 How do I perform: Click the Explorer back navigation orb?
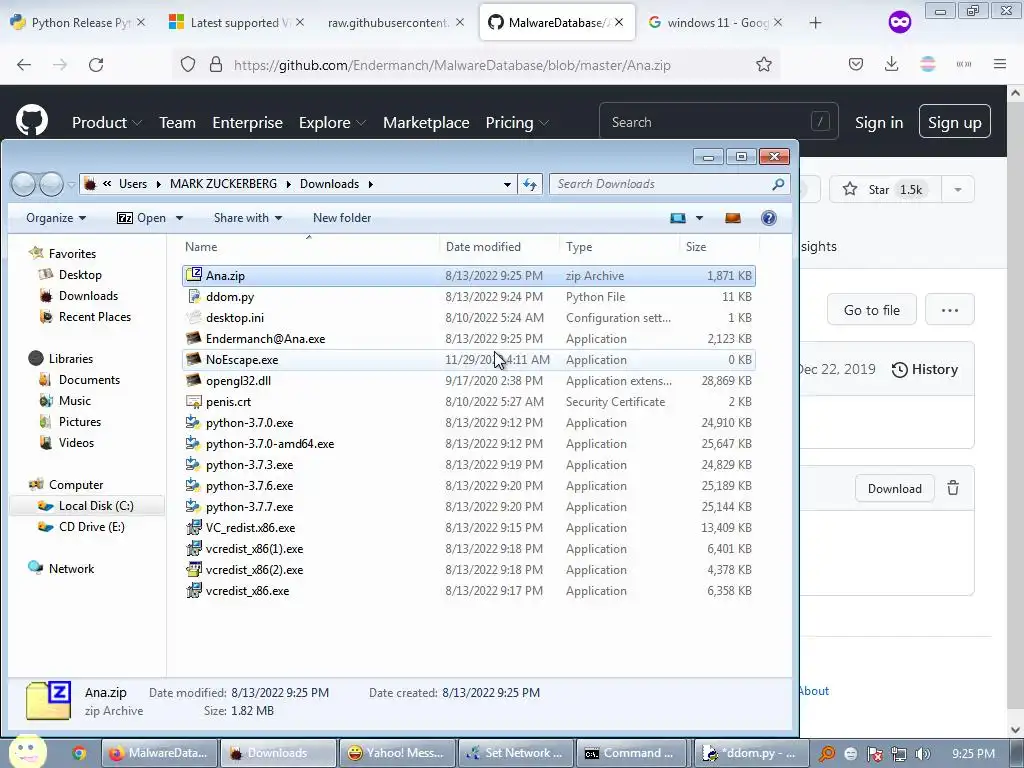[x=24, y=184]
